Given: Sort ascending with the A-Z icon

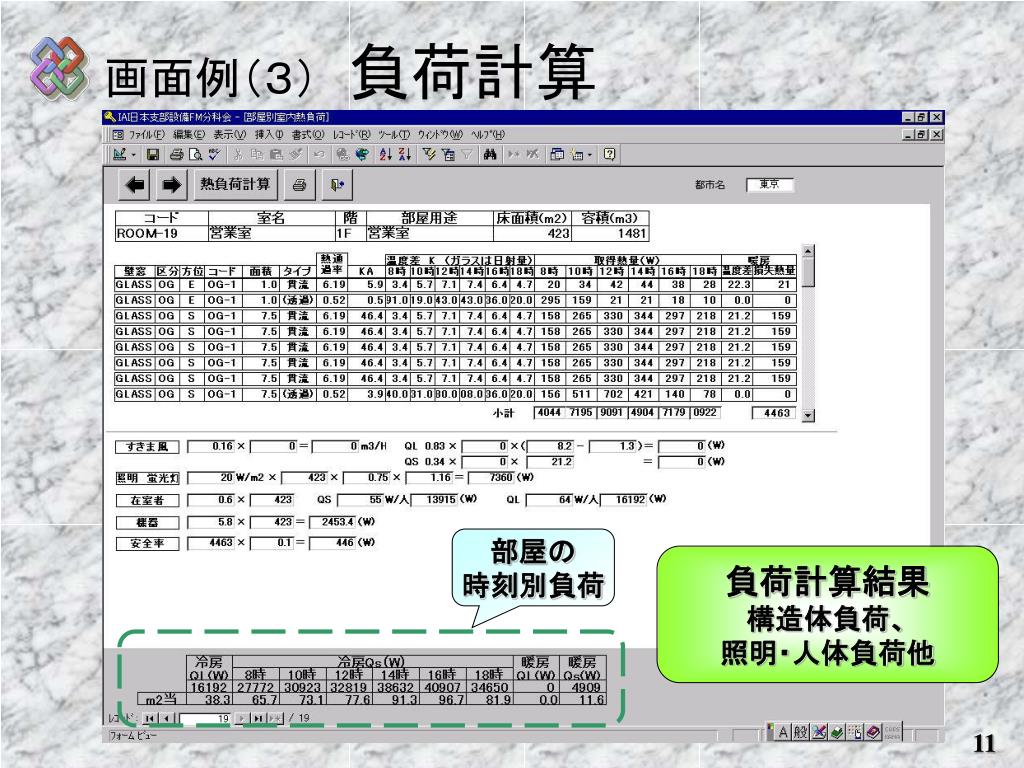Looking at the screenshot, I should coord(386,155).
